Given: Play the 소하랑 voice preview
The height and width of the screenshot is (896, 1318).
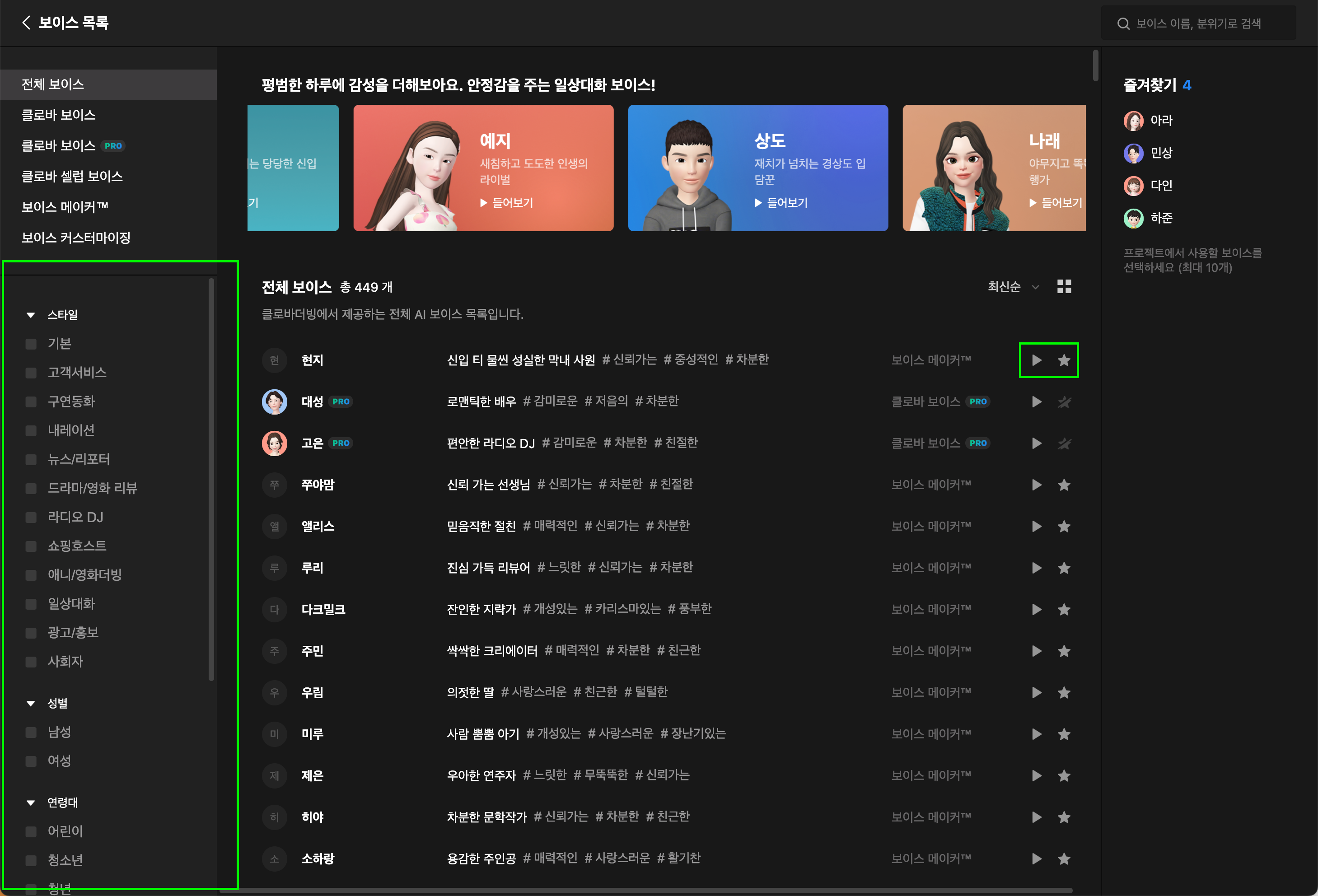Looking at the screenshot, I should (1036, 859).
